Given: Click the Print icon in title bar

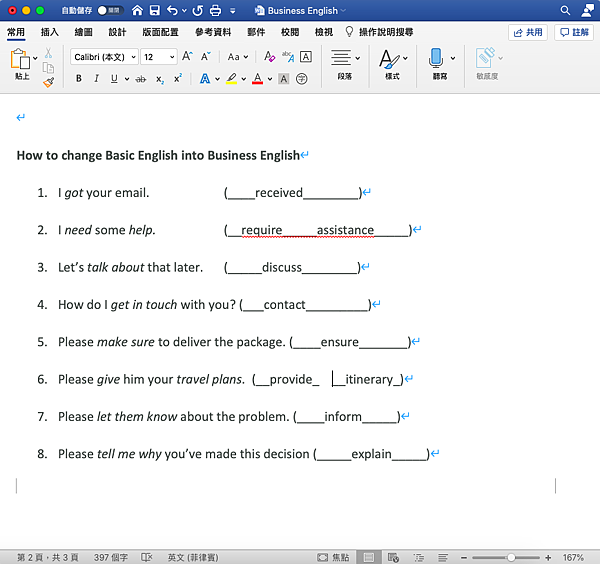Looking at the screenshot, I should pyautogui.click(x=215, y=10).
